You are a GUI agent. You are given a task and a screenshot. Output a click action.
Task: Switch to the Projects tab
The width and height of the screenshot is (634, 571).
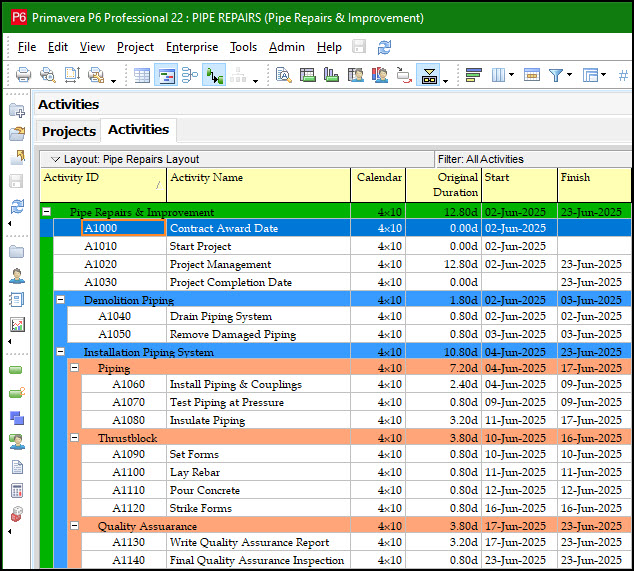(x=69, y=131)
